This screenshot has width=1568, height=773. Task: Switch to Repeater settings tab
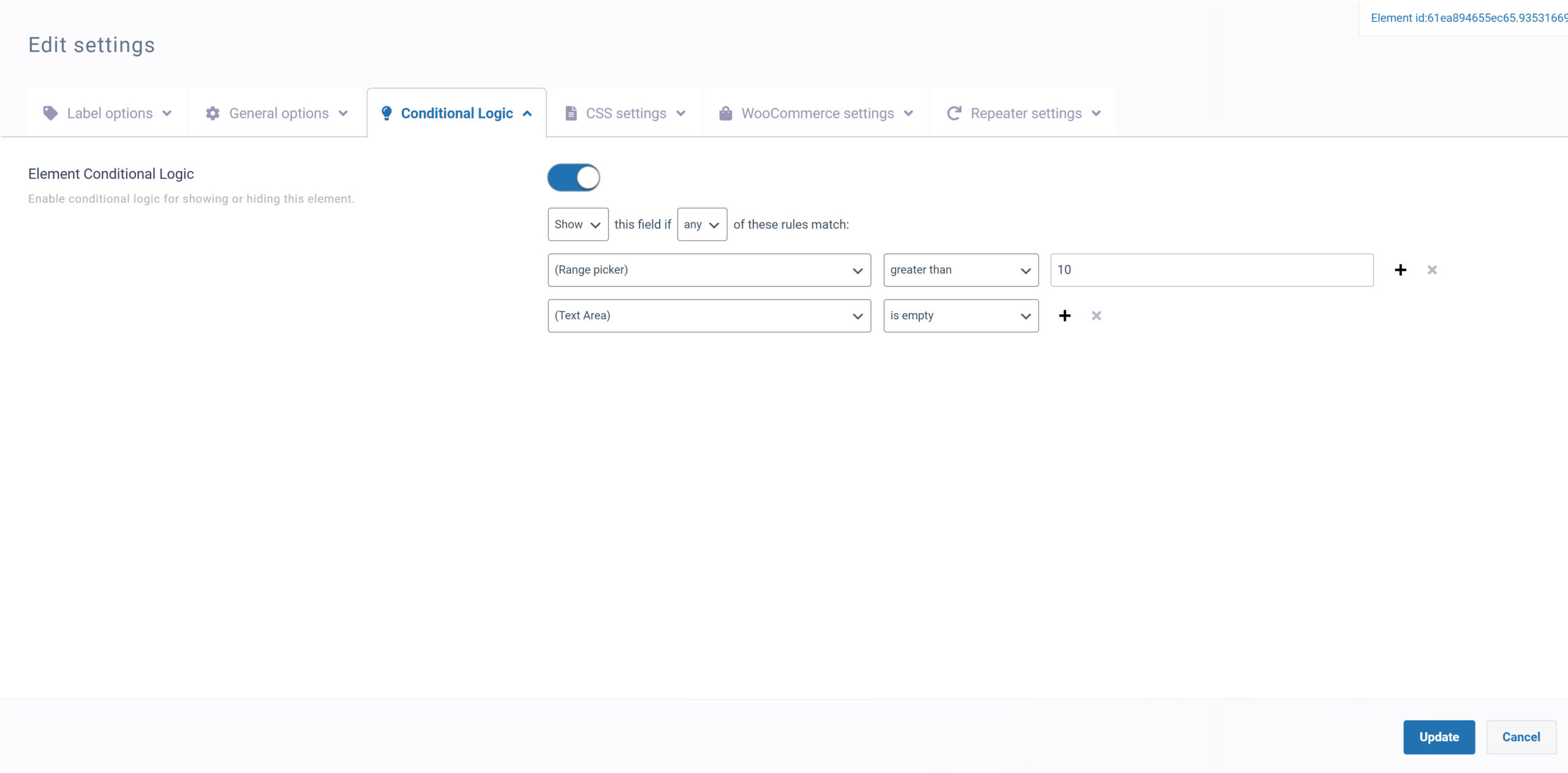coord(1023,113)
